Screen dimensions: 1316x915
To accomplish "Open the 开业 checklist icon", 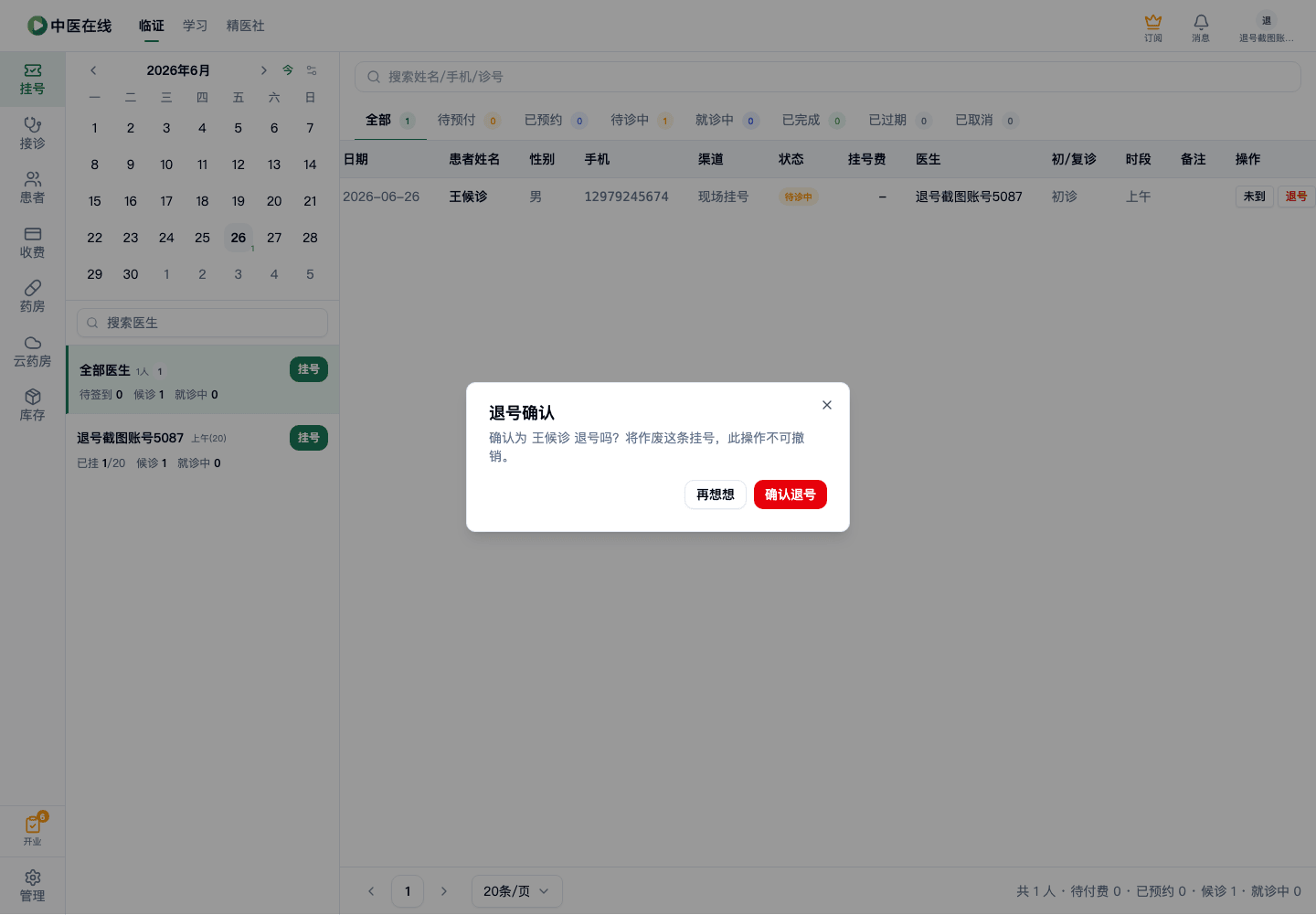I will coord(33,830).
